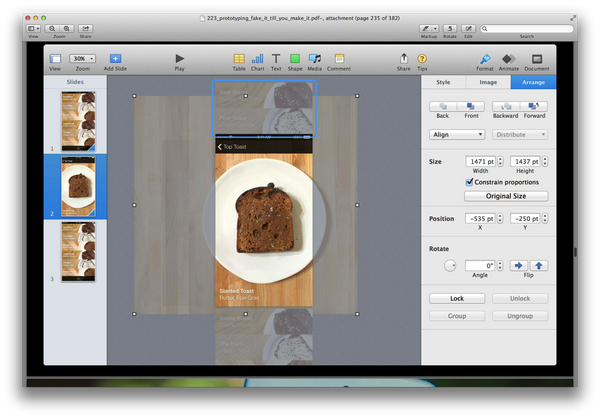Open the Animate inspector
600x418 pixels.
tap(511, 59)
